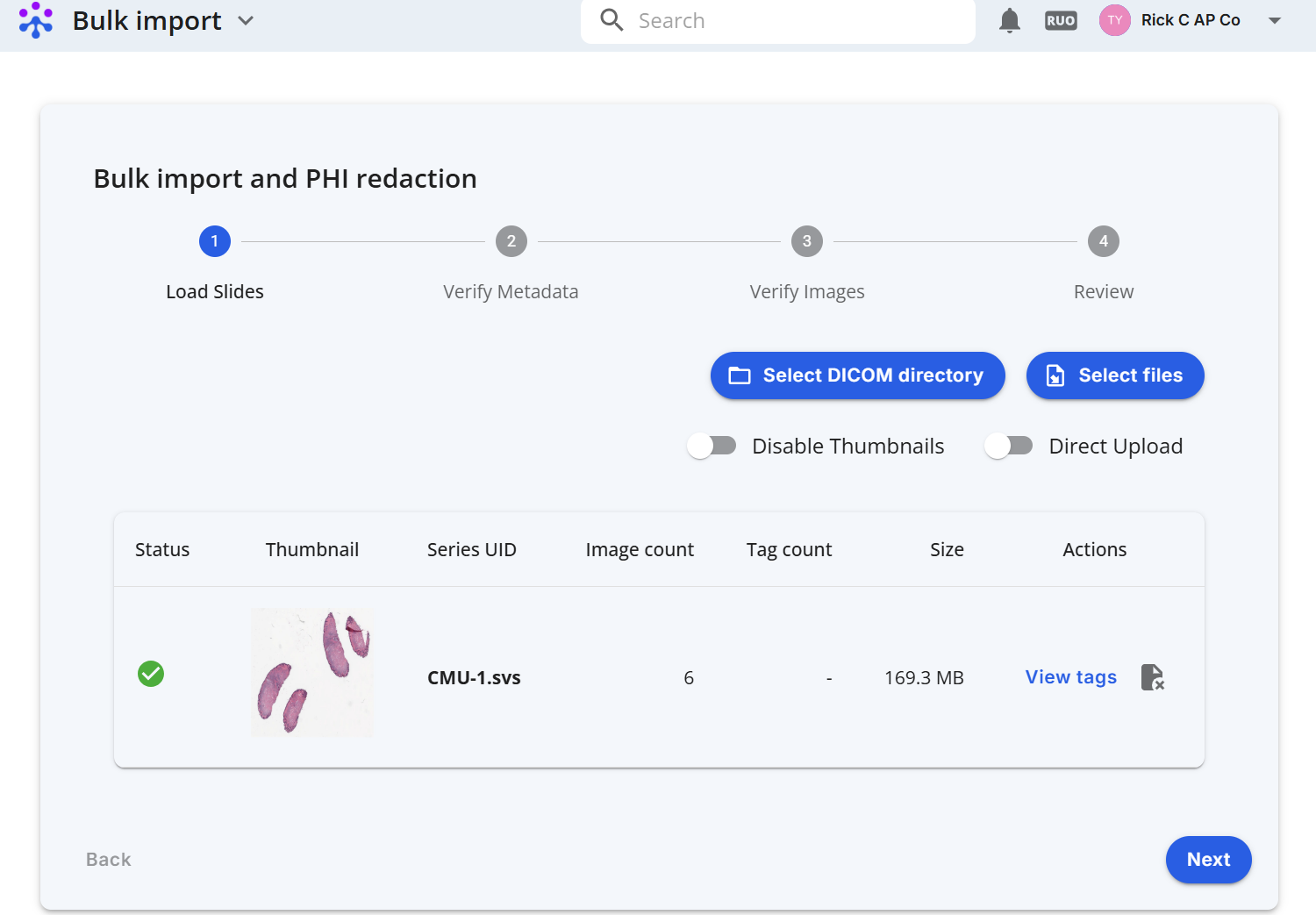Click the TY user avatar
The image size is (1316, 915).
pos(1115,20)
